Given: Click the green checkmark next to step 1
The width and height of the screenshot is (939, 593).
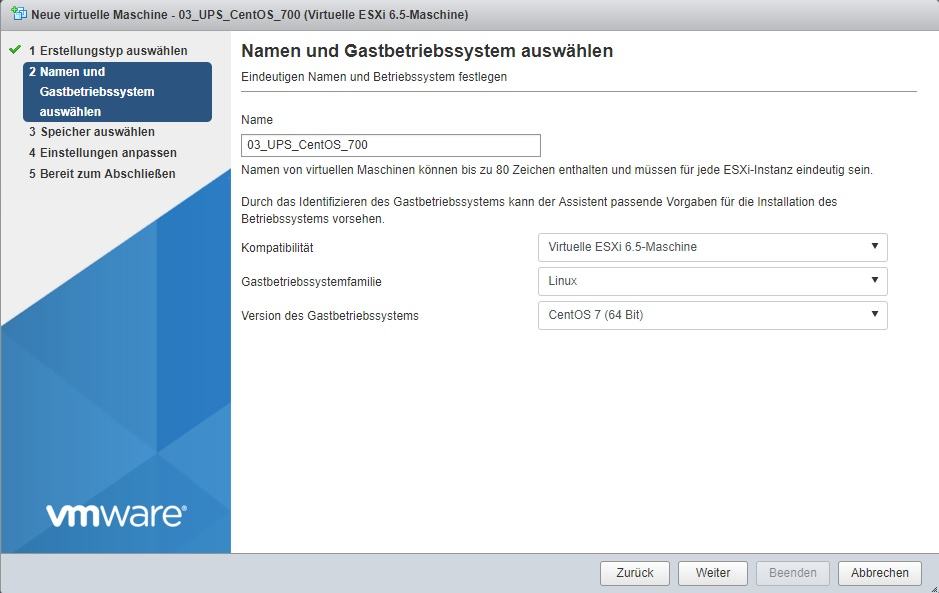Looking at the screenshot, I should tap(15, 50).
